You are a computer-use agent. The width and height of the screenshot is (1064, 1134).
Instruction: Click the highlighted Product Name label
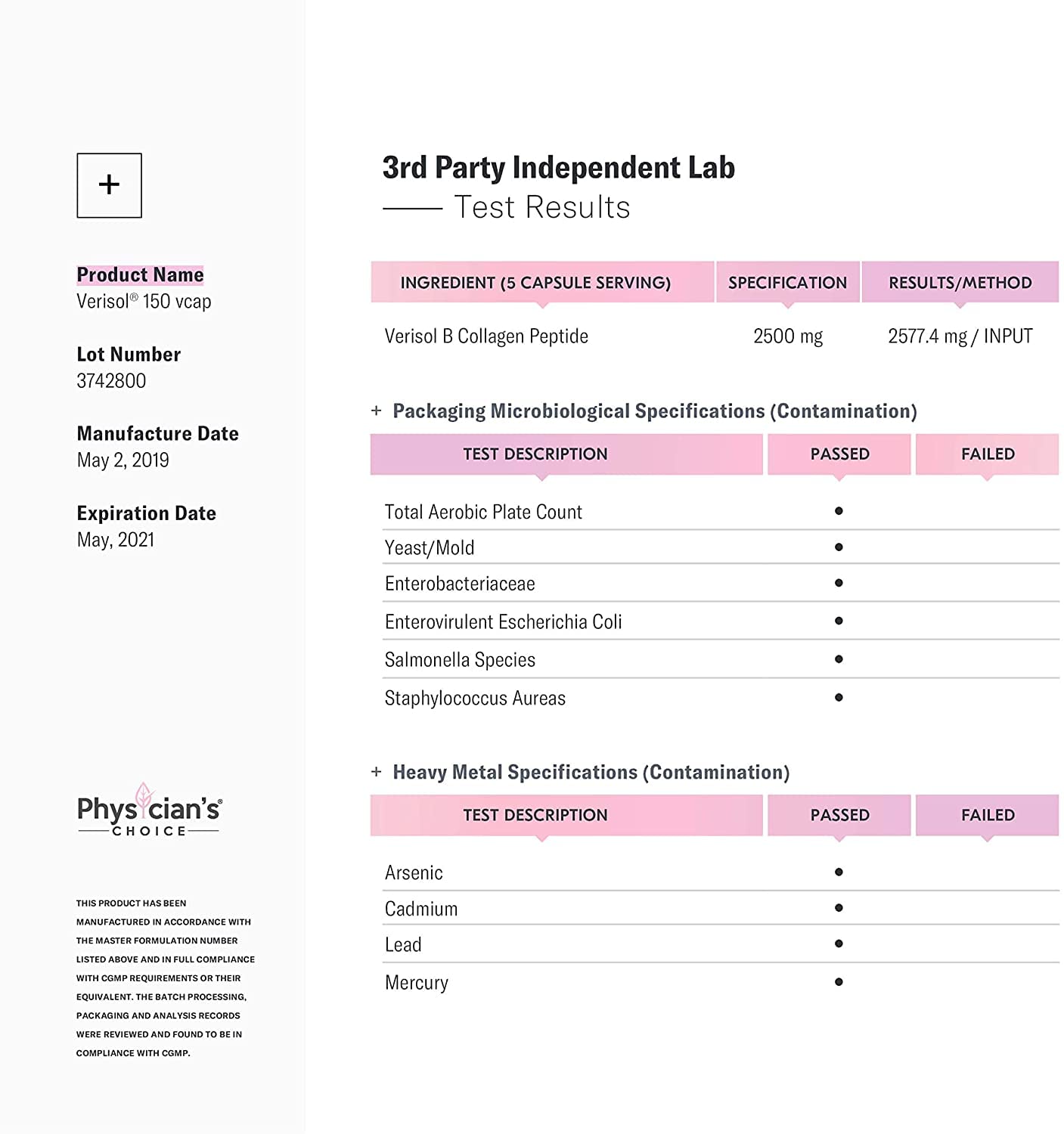[x=140, y=274]
